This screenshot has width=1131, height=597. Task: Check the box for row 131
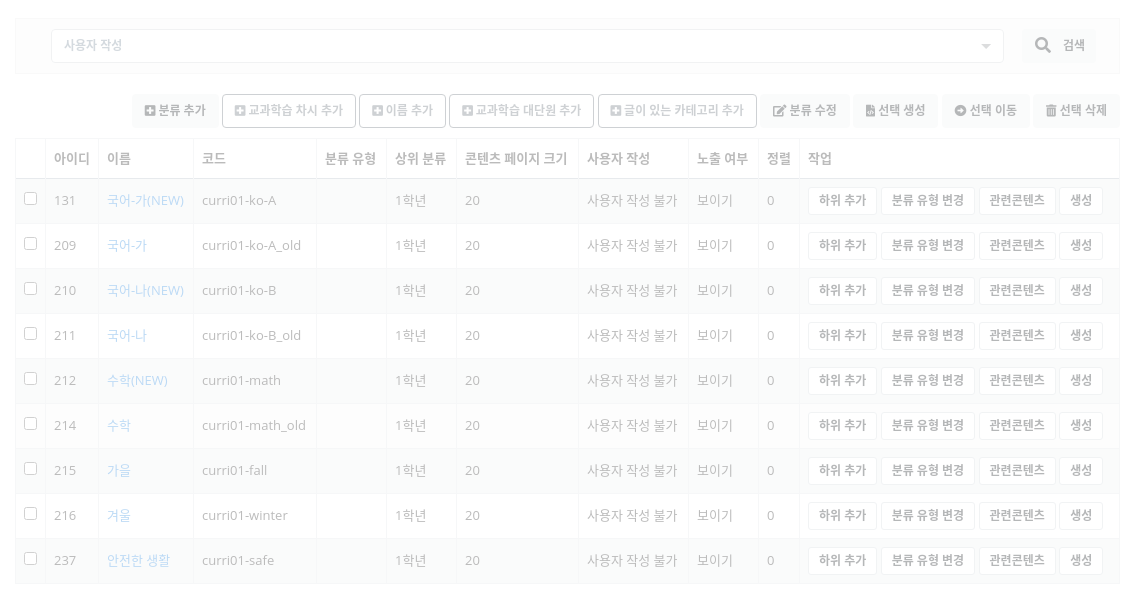[30, 199]
